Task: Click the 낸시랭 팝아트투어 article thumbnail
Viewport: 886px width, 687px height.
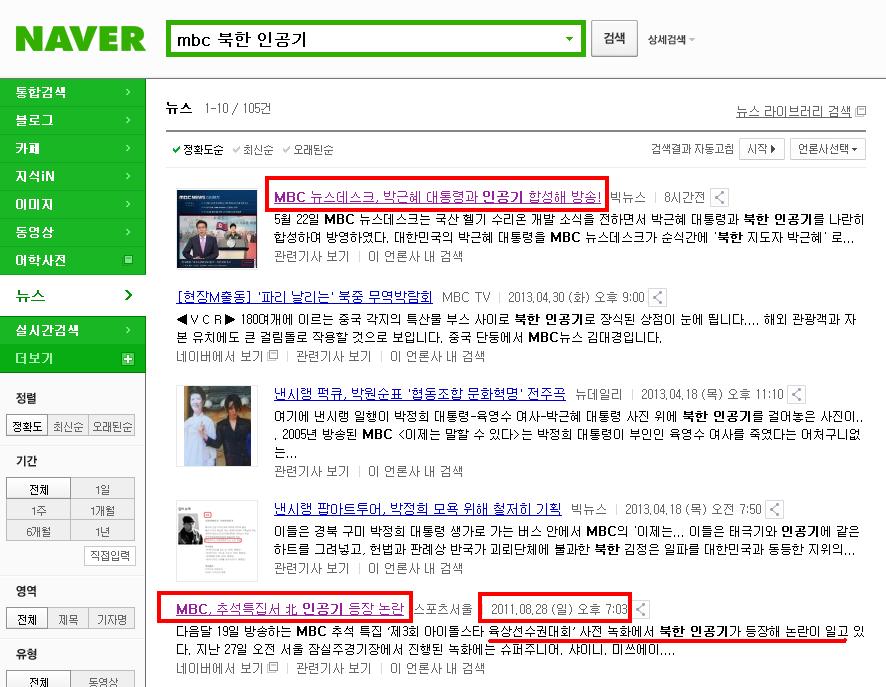Action: pos(217,541)
